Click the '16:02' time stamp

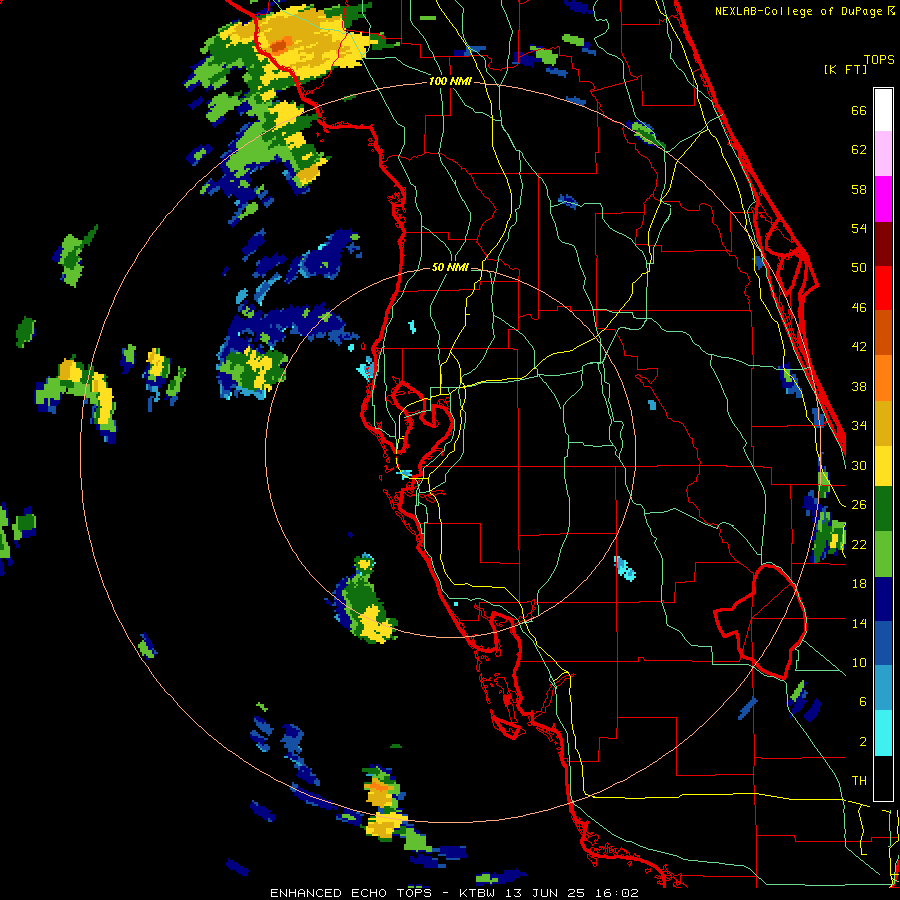[x=617, y=893]
